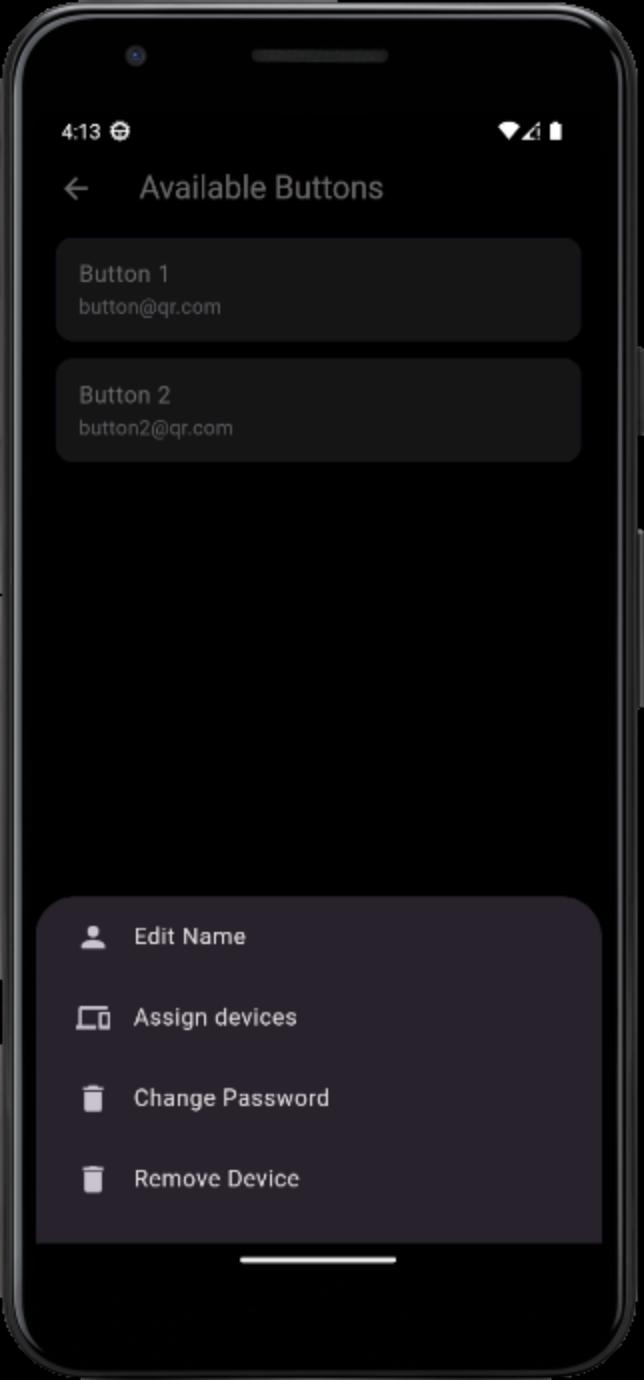
Task: Click the trash icon beside Change Password
Action: coord(93,1099)
